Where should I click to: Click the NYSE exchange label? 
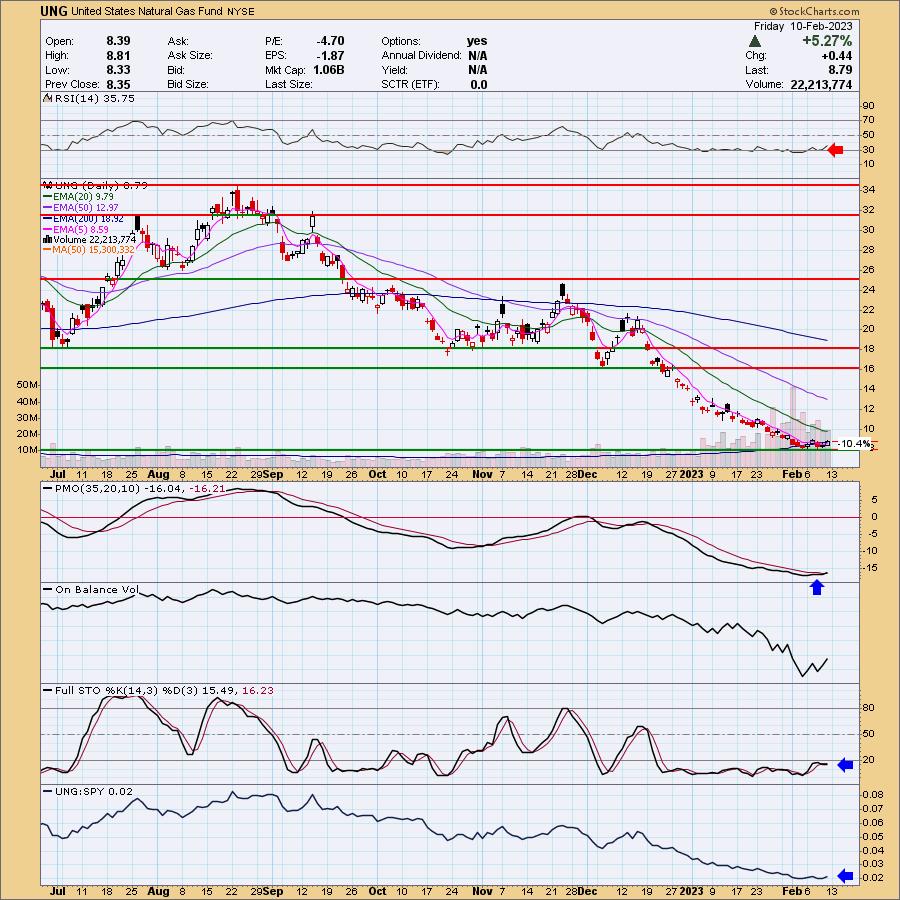click(240, 11)
